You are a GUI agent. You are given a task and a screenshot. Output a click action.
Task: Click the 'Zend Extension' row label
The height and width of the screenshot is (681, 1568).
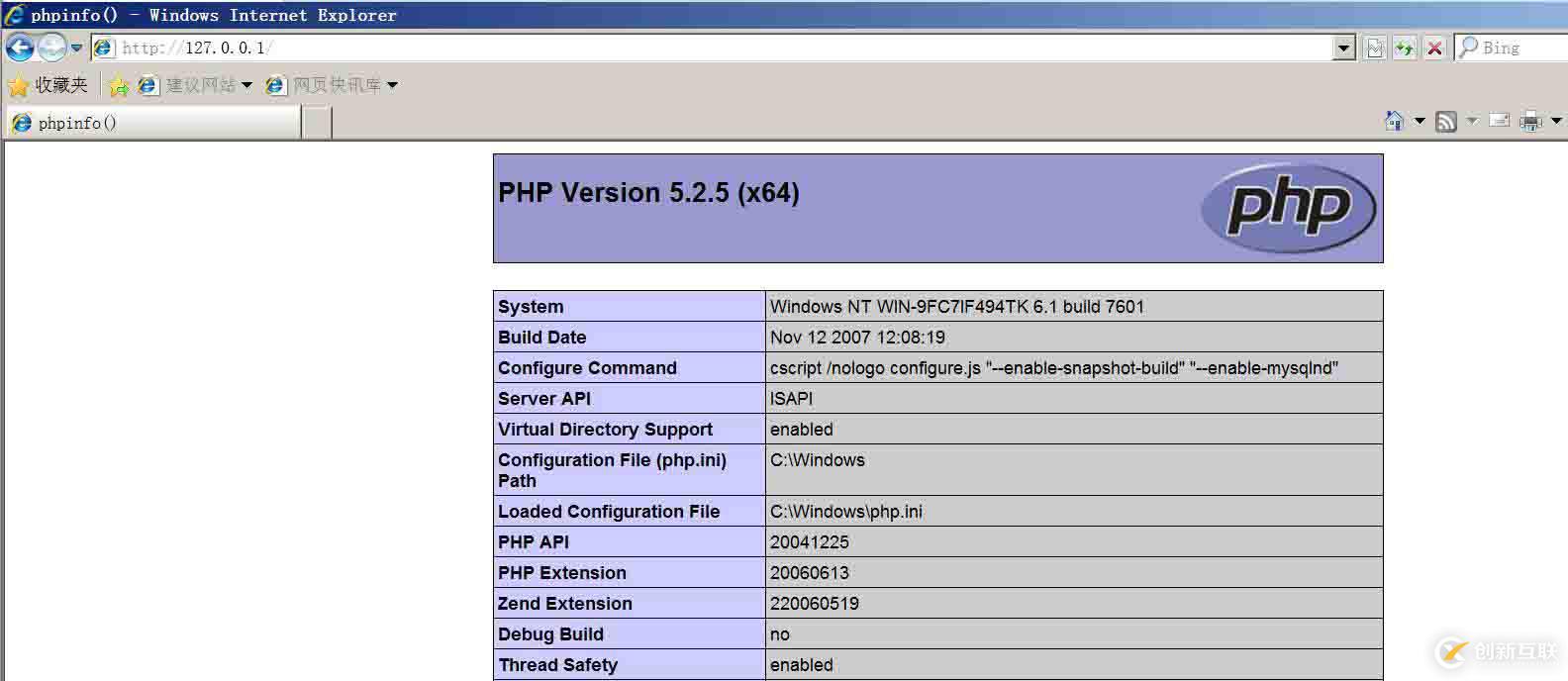coord(565,604)
